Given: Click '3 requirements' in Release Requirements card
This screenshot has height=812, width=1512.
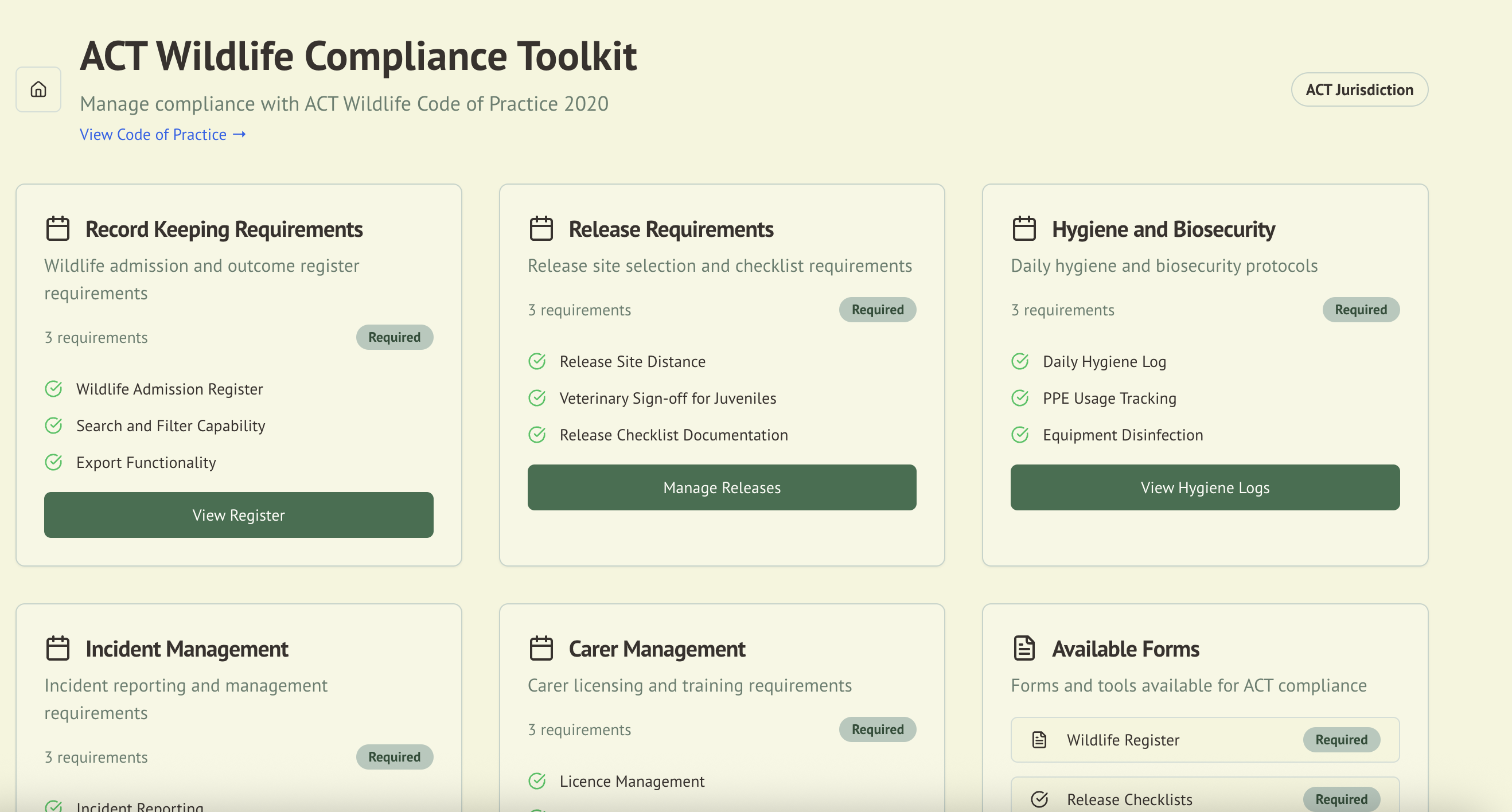Looking at the screenshot, I should pyautogui.click(x=579, y=310).
